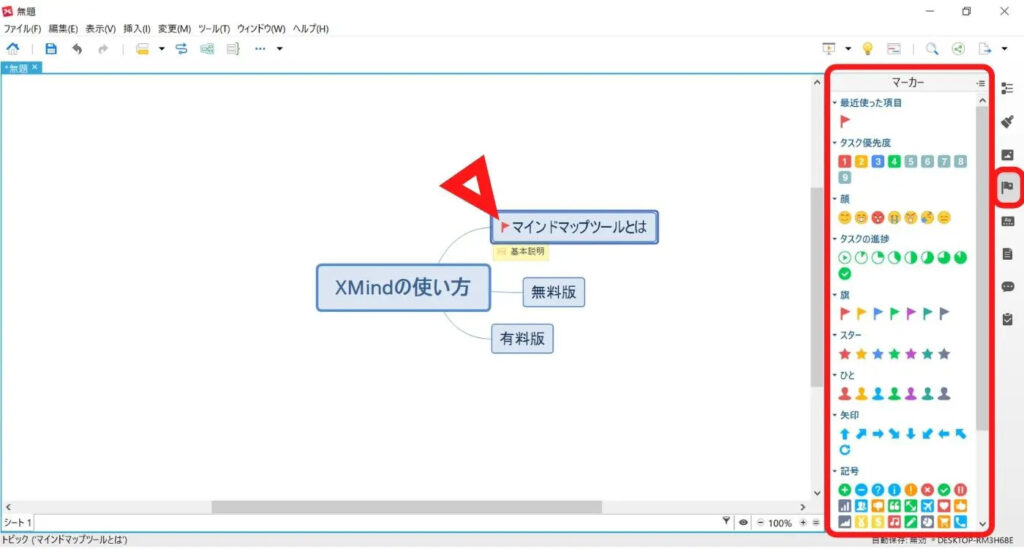Select the マインドマップツールとは topic
This screenshot has width=1024, height=549.
[x=574, y=227]
